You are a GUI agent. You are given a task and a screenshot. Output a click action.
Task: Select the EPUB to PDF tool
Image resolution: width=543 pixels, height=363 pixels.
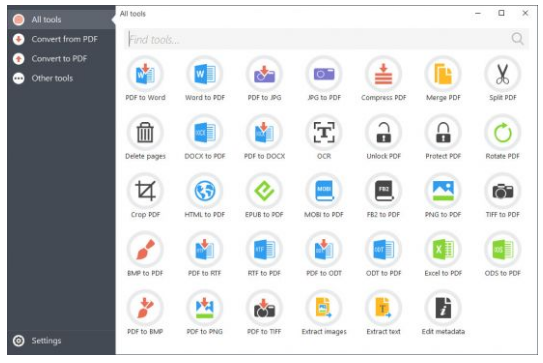(264, 191)
